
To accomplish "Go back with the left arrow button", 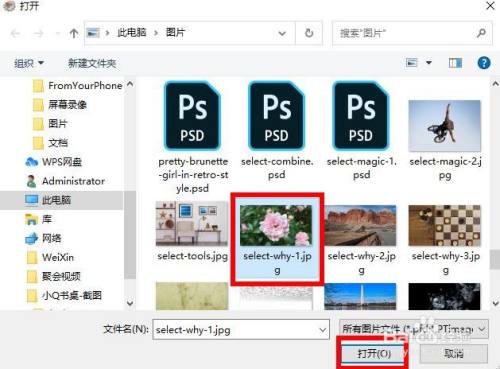I will pos(15,33).
